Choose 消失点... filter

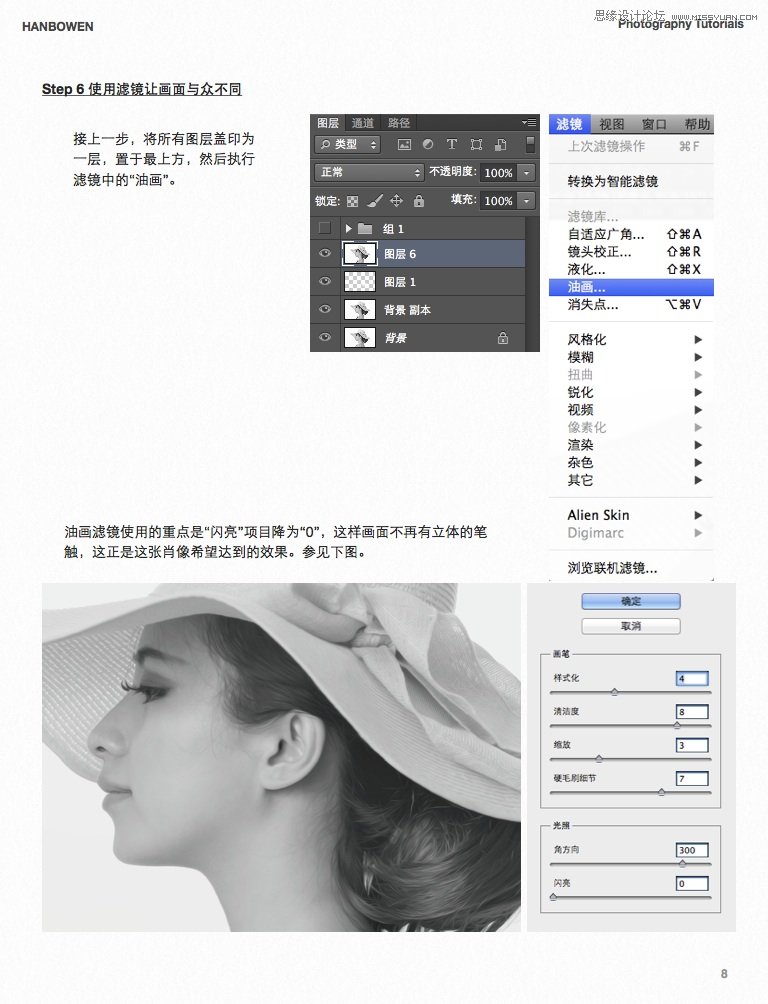click(631, 305)
